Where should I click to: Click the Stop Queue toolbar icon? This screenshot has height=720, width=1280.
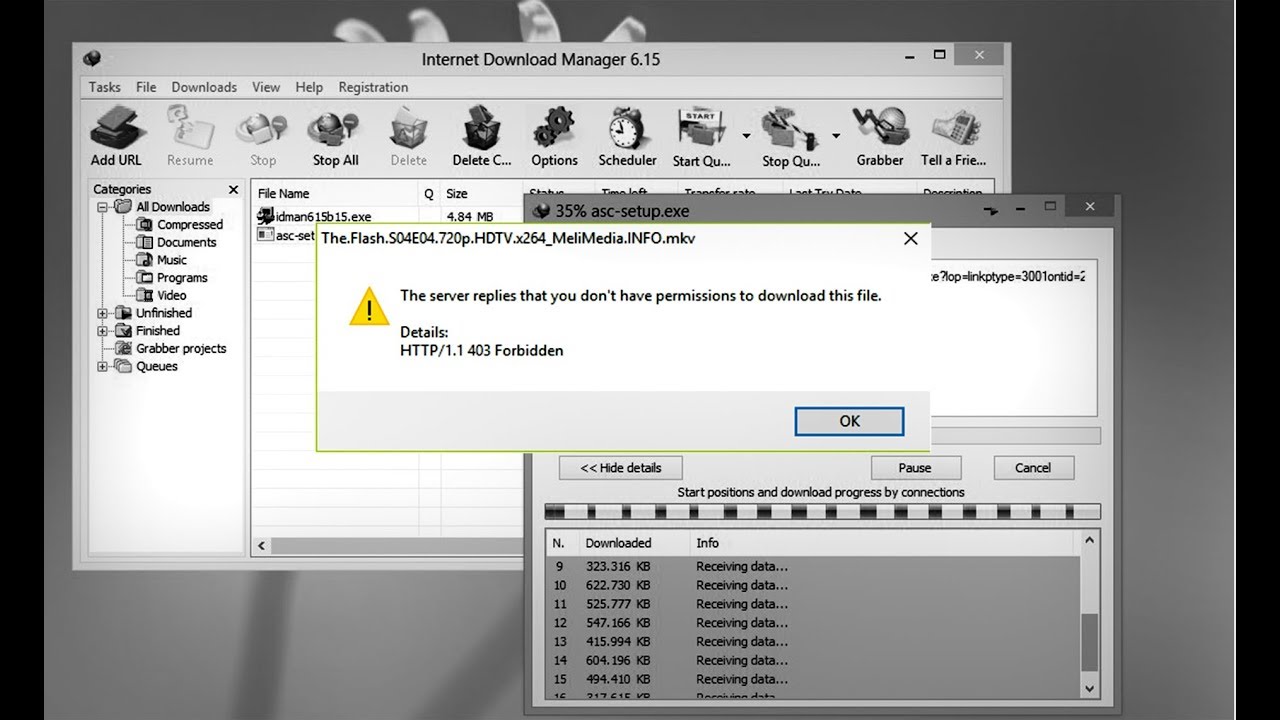click(x=790, y=137)
